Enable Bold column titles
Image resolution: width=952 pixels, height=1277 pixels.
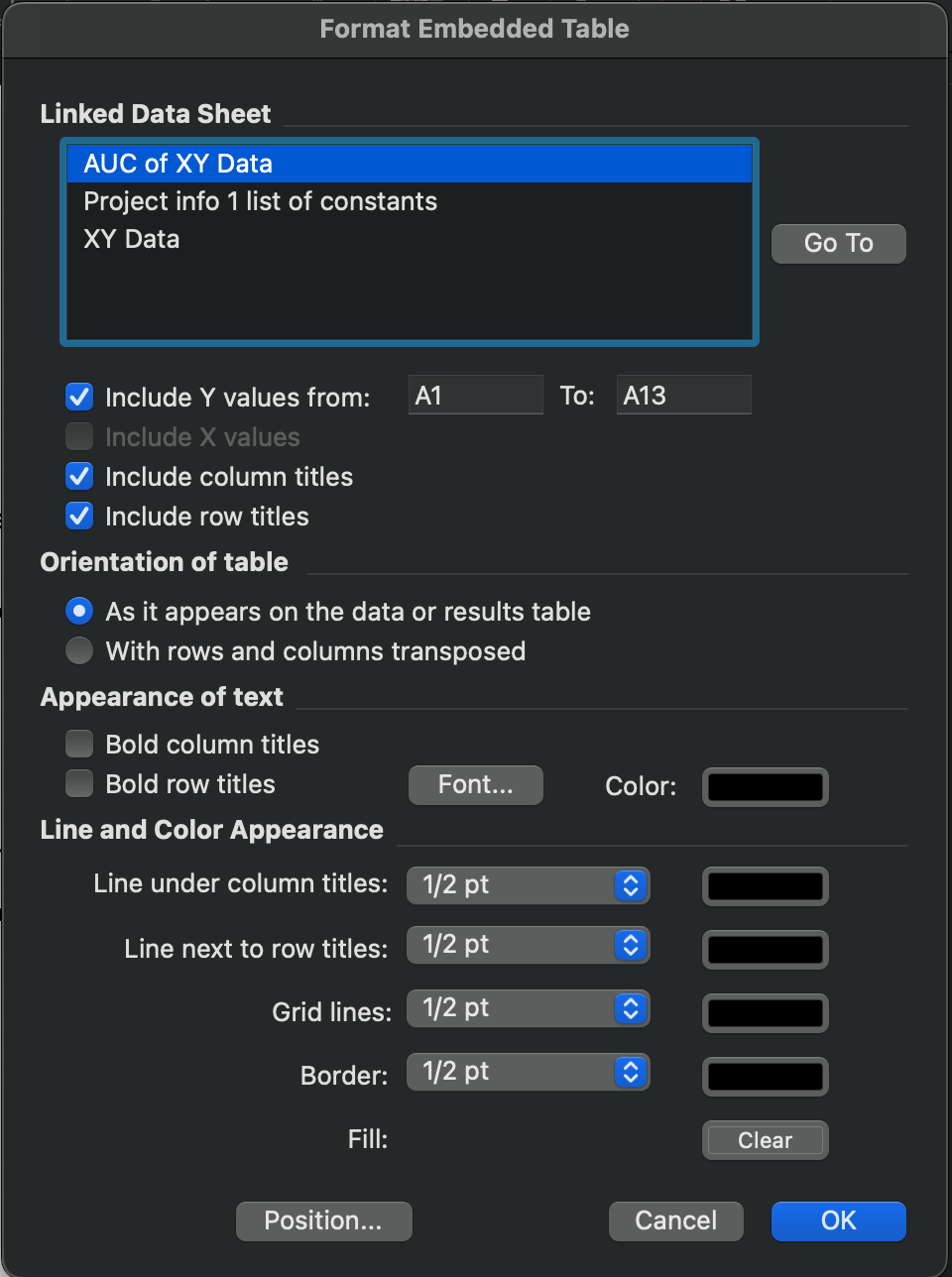(78, 743)
